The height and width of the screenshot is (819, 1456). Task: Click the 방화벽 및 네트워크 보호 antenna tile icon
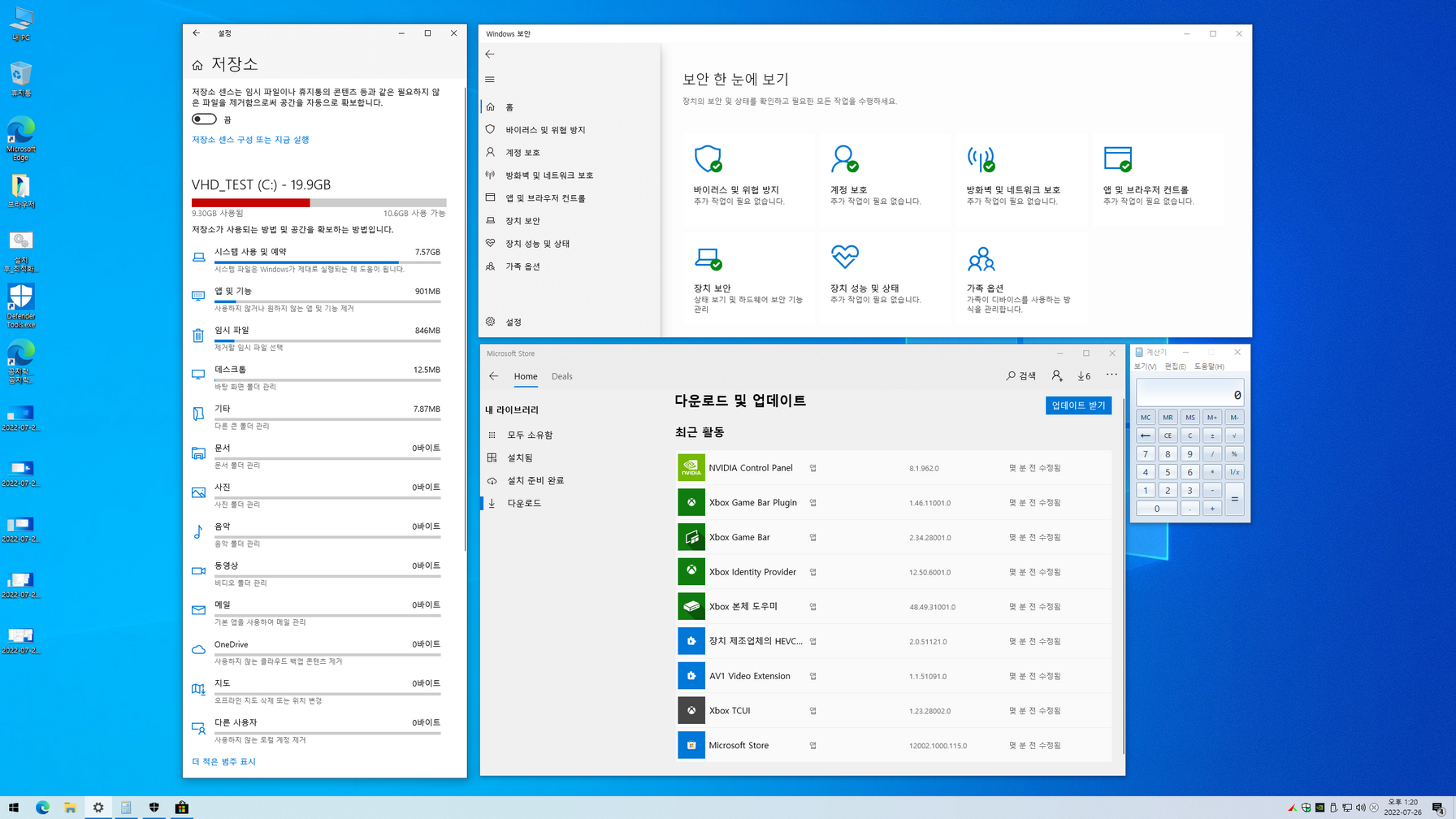pos(981,159)
